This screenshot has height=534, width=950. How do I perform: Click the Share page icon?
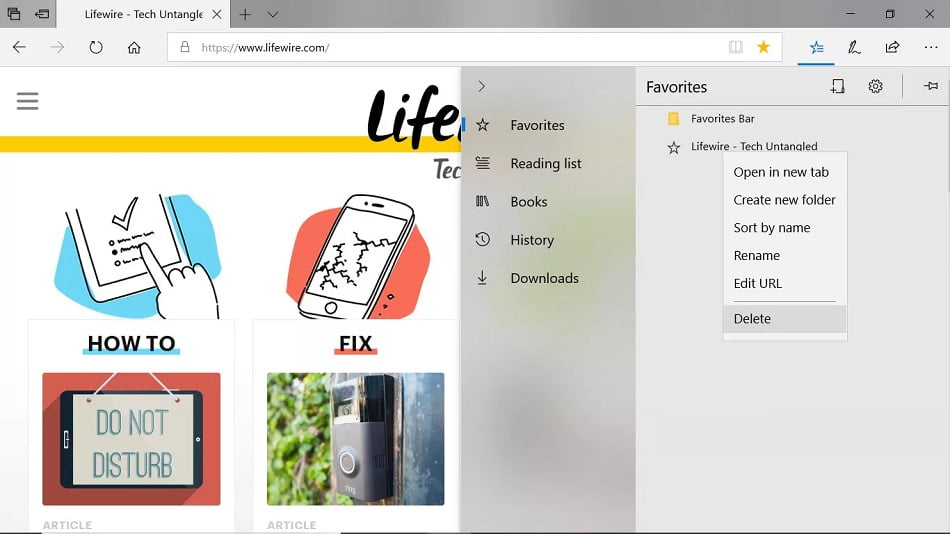point(892,47)
